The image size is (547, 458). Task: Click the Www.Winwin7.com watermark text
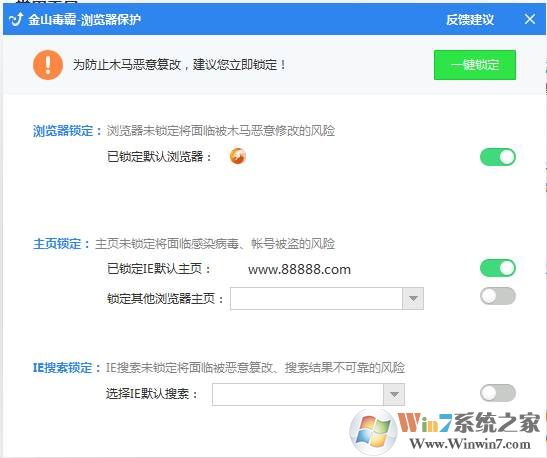(470, 444)
